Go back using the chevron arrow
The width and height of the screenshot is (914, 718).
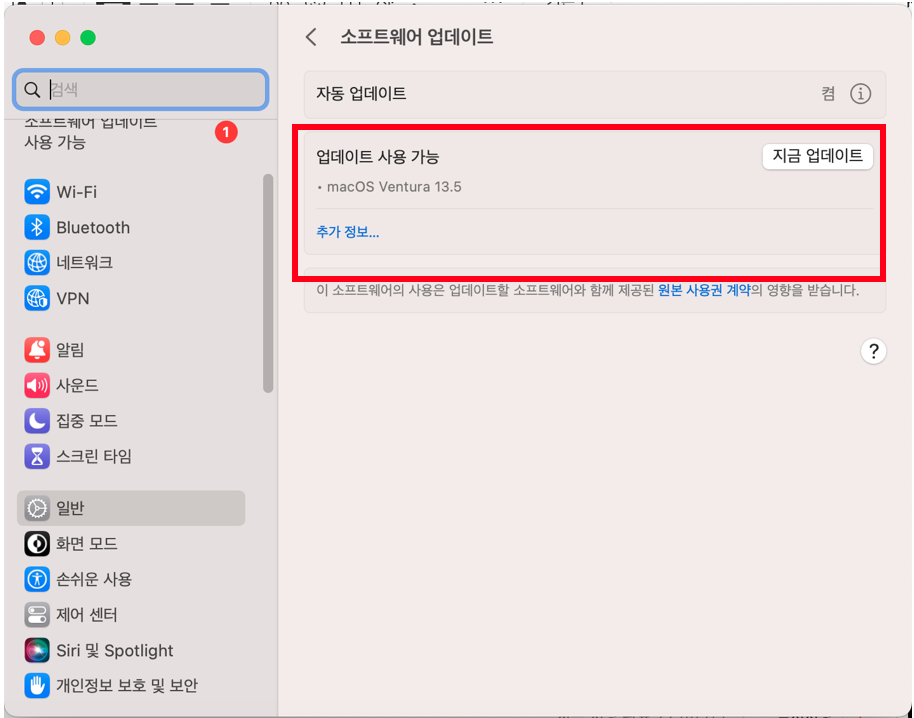[311, 37]
